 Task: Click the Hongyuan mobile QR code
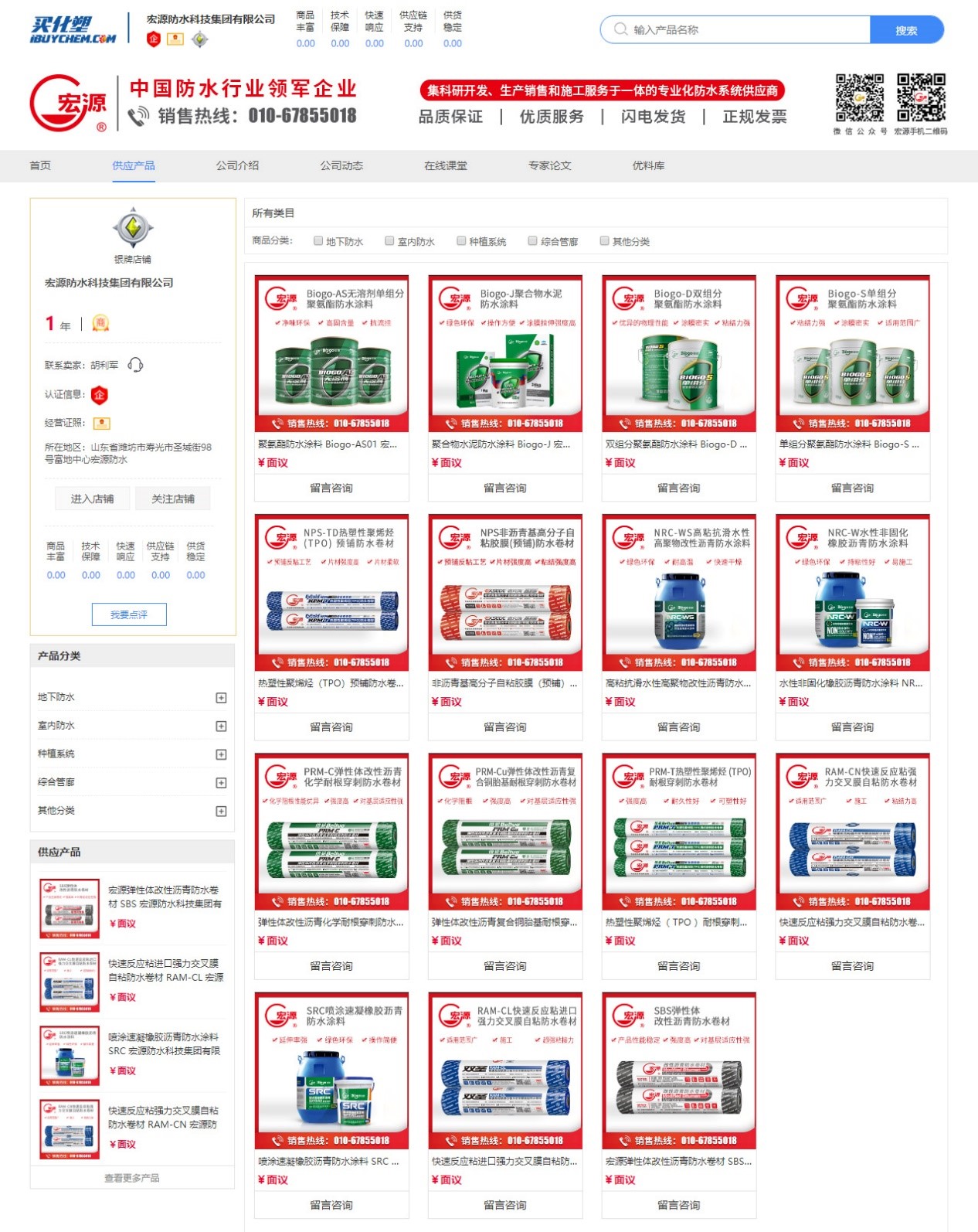point(921,98)
